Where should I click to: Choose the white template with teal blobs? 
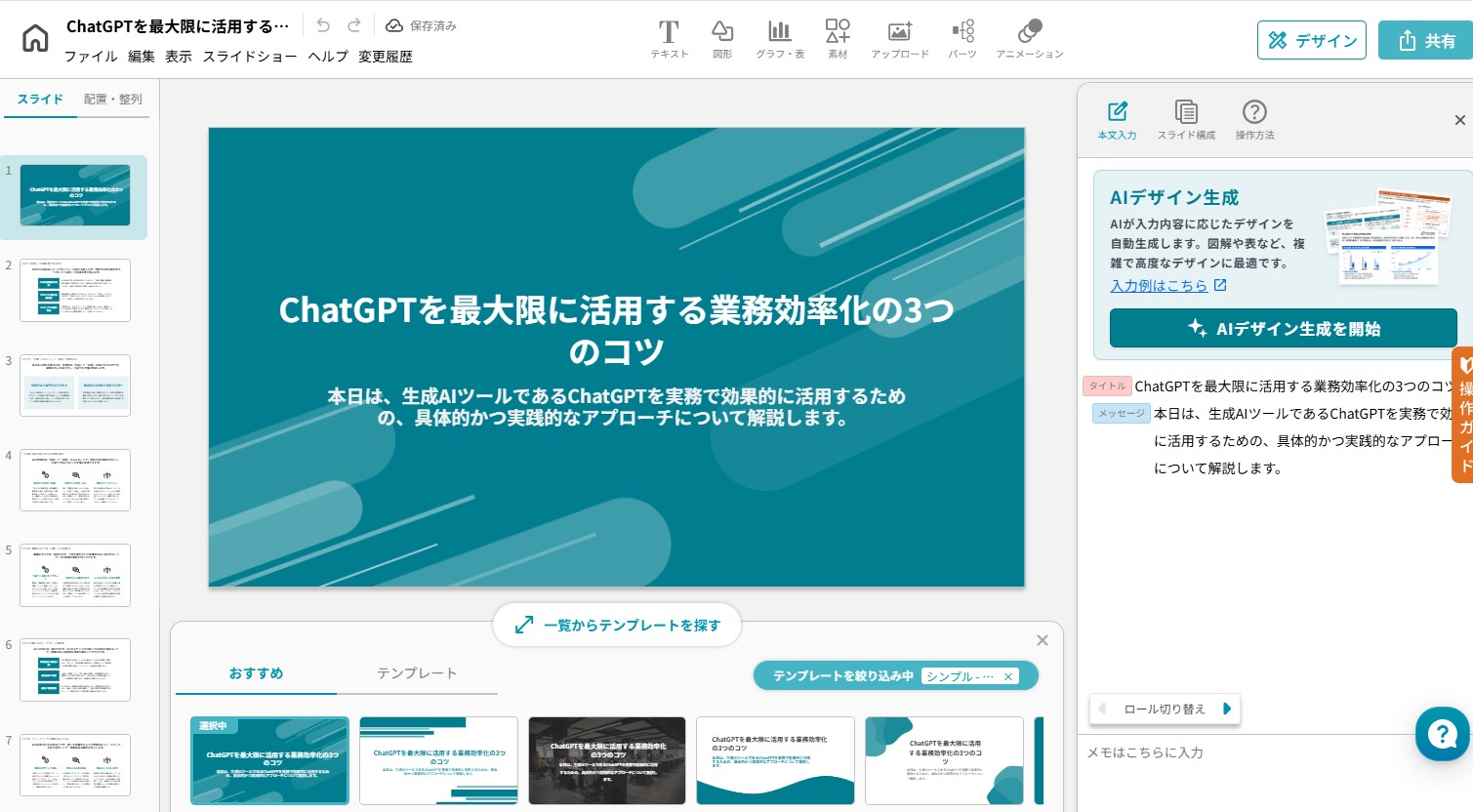click(x=944, y=761)
